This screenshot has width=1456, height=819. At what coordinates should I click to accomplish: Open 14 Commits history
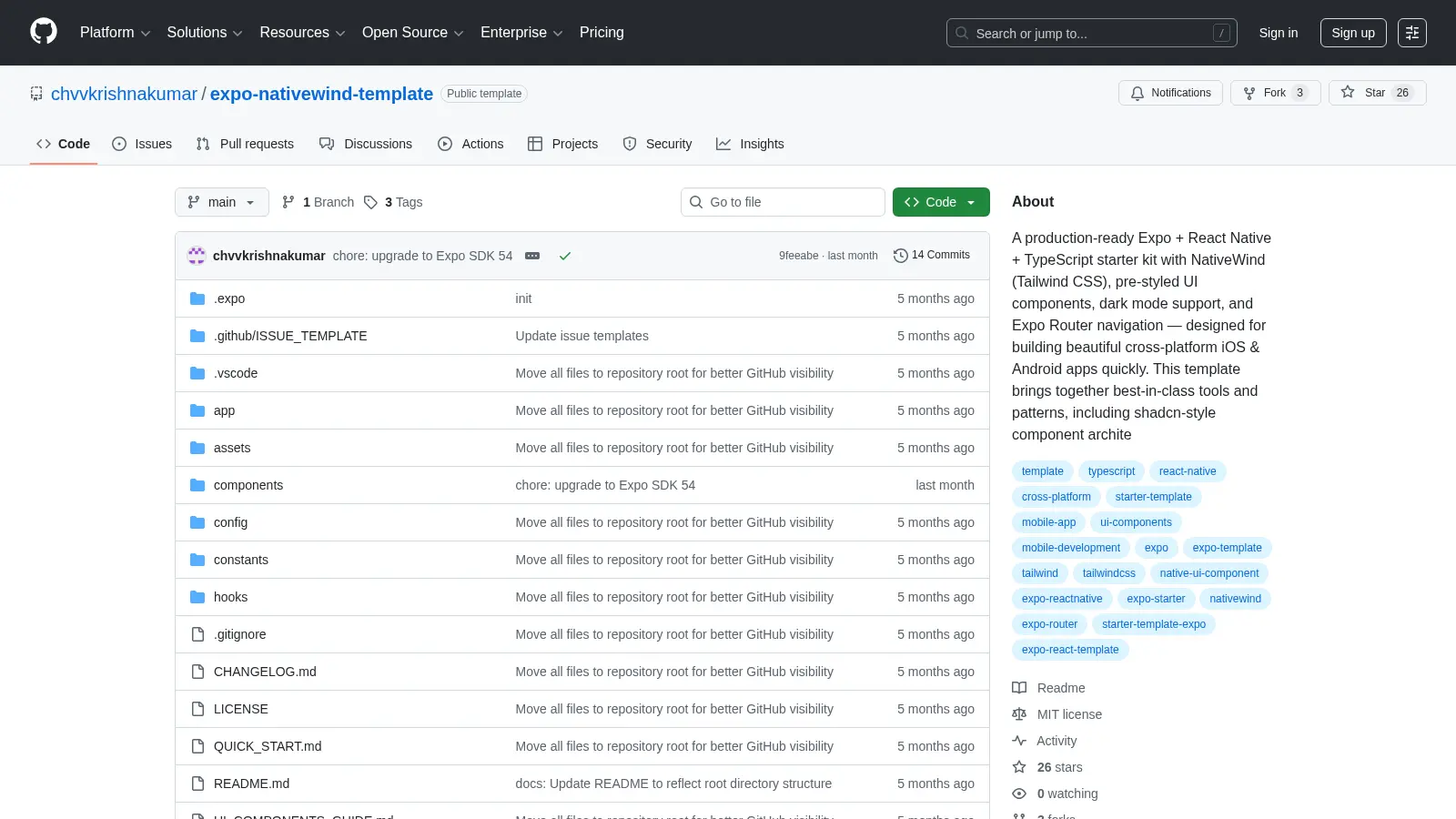932,256
